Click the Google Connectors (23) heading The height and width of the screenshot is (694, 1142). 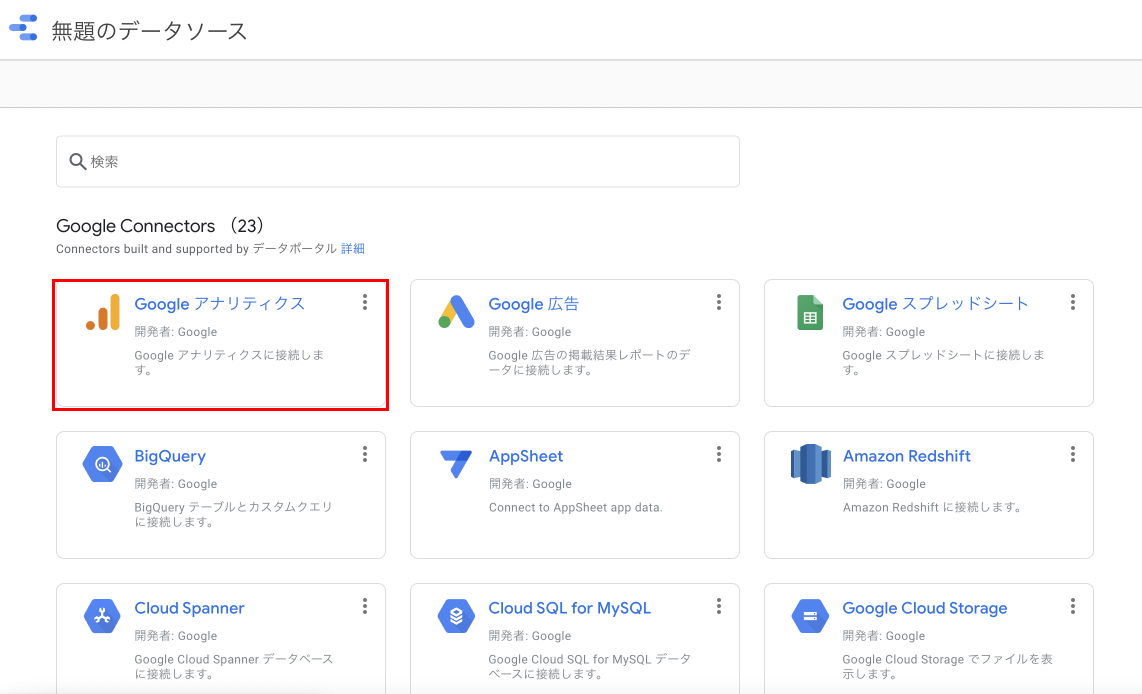(160, 226)
